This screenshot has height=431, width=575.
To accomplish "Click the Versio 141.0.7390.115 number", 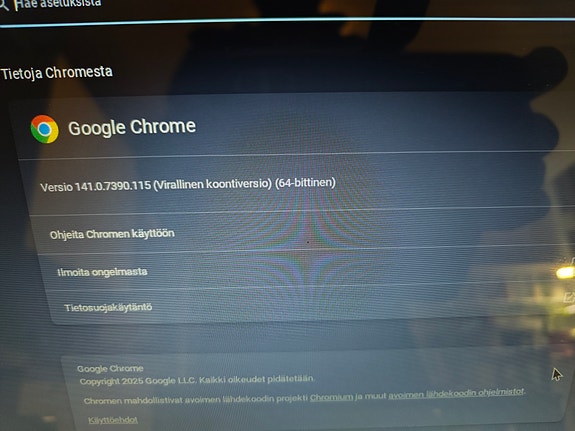I will pyautogui.click(x=113, y=186).
